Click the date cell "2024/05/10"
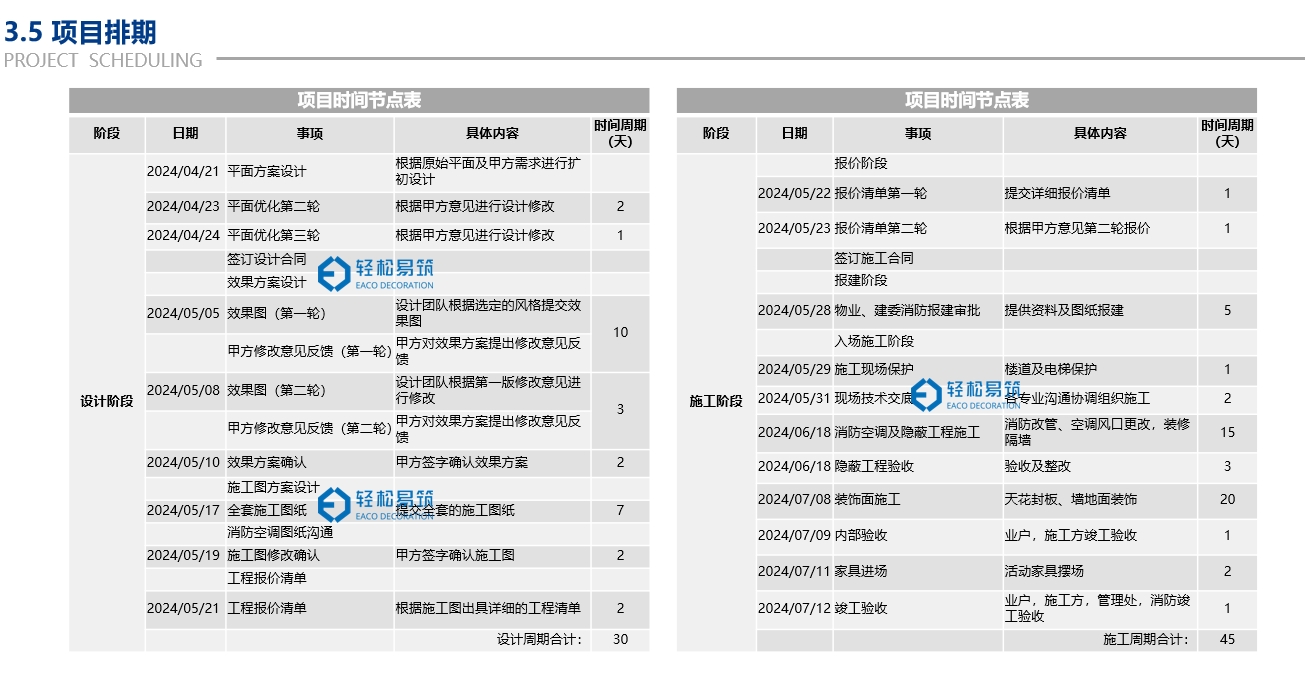This screenshot has height=673, width=1305. pos(183,463)
